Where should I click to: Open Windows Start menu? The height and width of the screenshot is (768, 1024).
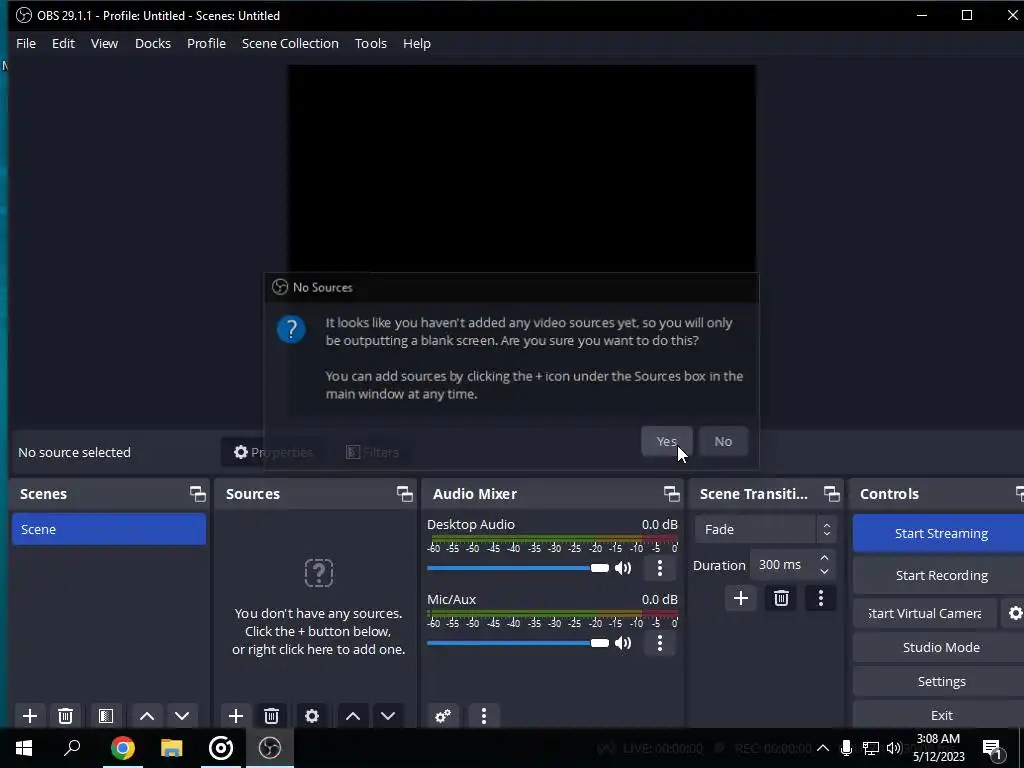pyautogui.click(x=24, y=748)
